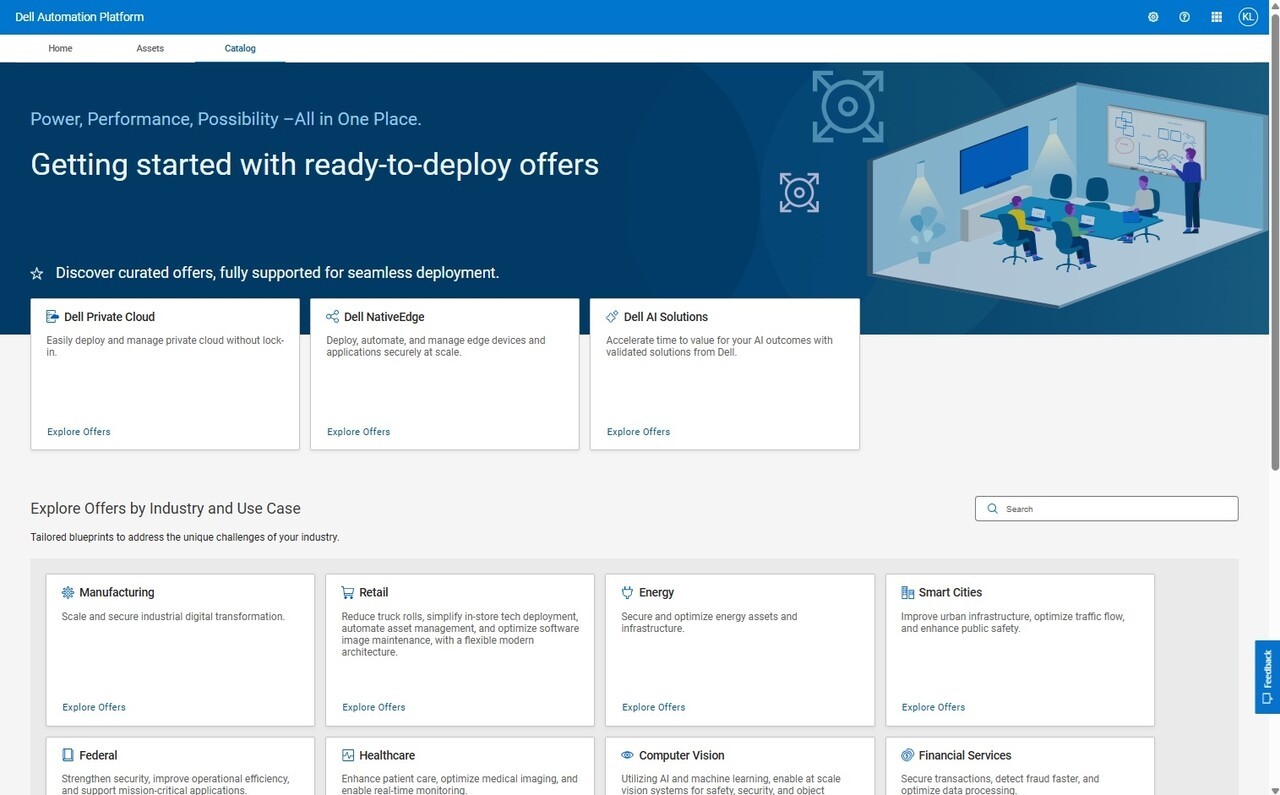Image resolution: width=1280 pixels, height=795 pixels.
Task: Click the Retail shopping cart icon
Action: [x=348, y=592]
